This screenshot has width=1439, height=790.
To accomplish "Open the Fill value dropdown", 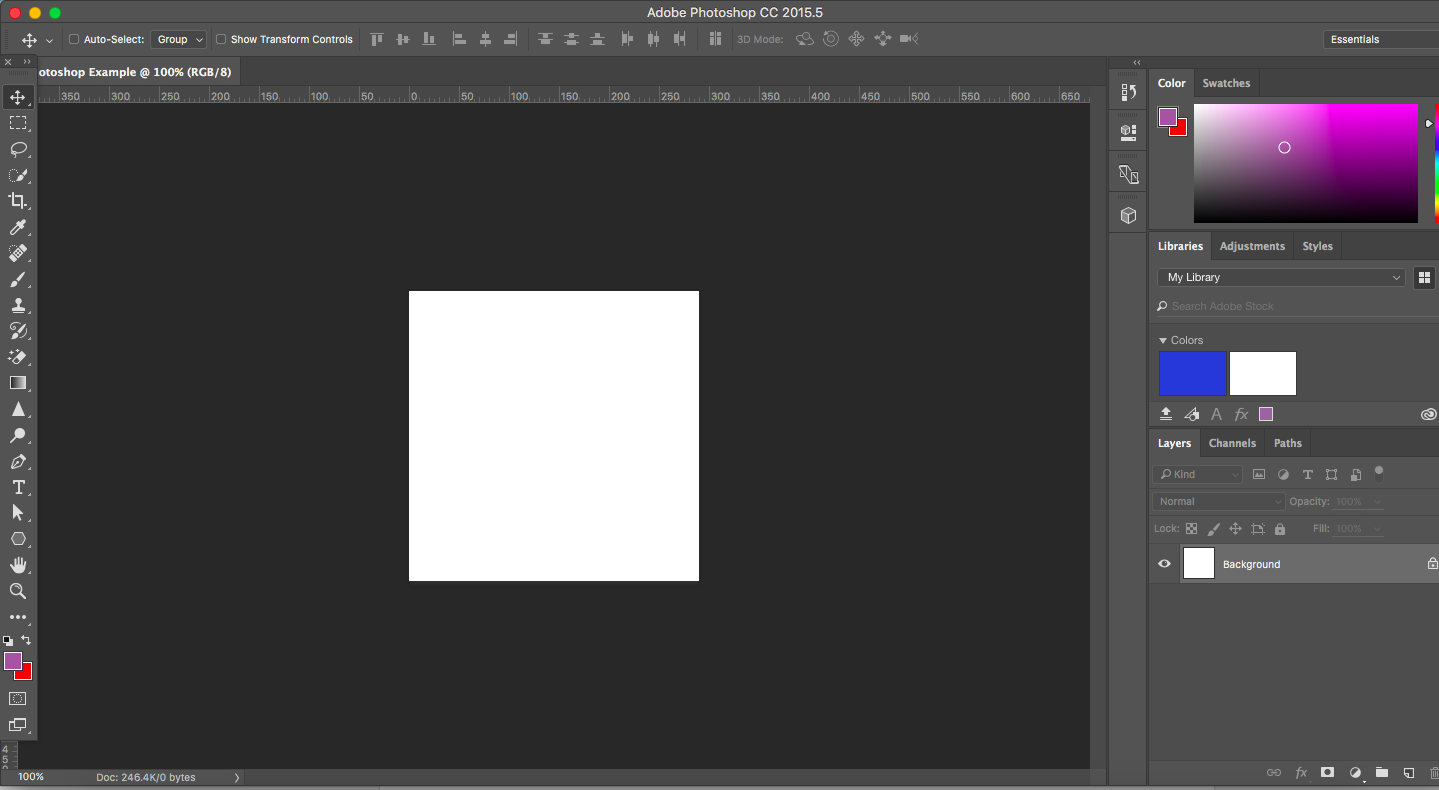I will tap(1377, 529).
